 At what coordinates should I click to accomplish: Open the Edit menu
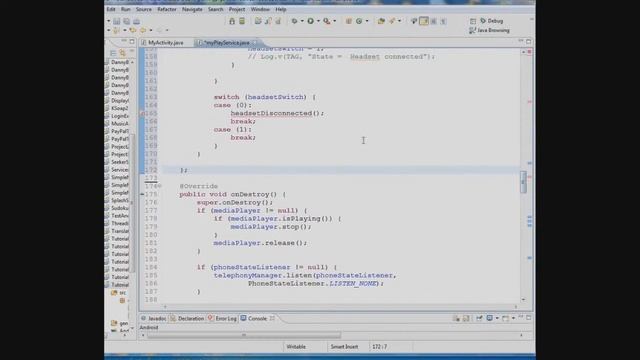tap(111, 9)
